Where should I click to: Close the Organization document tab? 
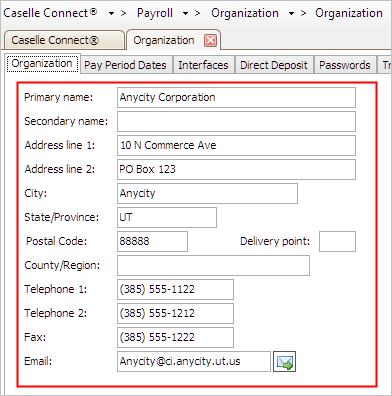210,41
